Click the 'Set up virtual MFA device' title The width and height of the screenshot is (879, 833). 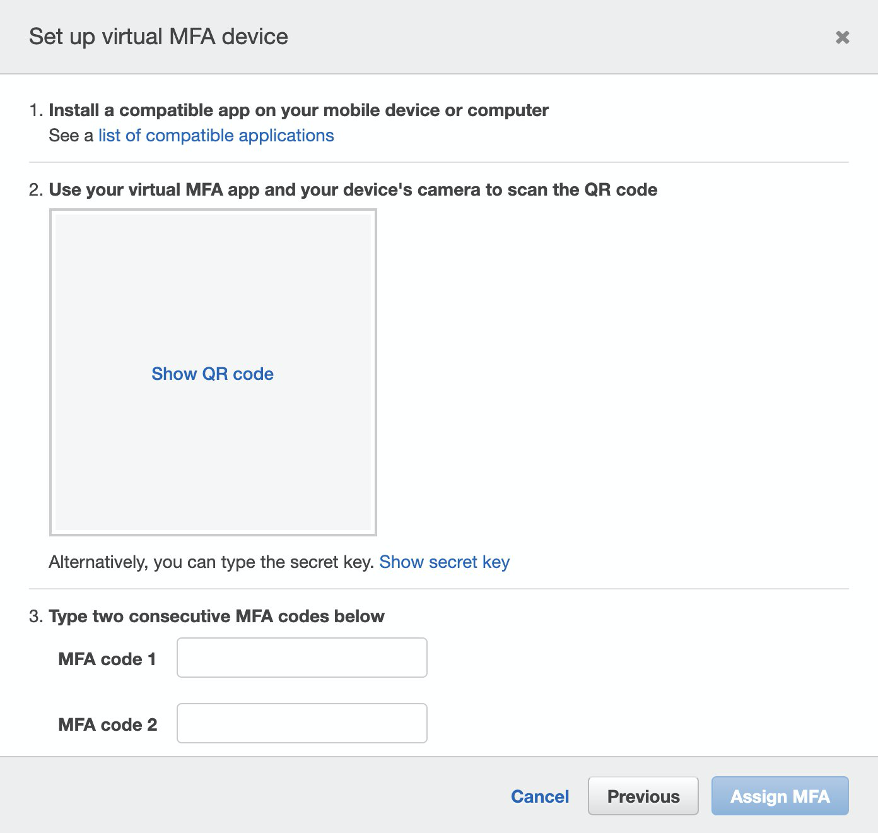[x=158, y=37]
